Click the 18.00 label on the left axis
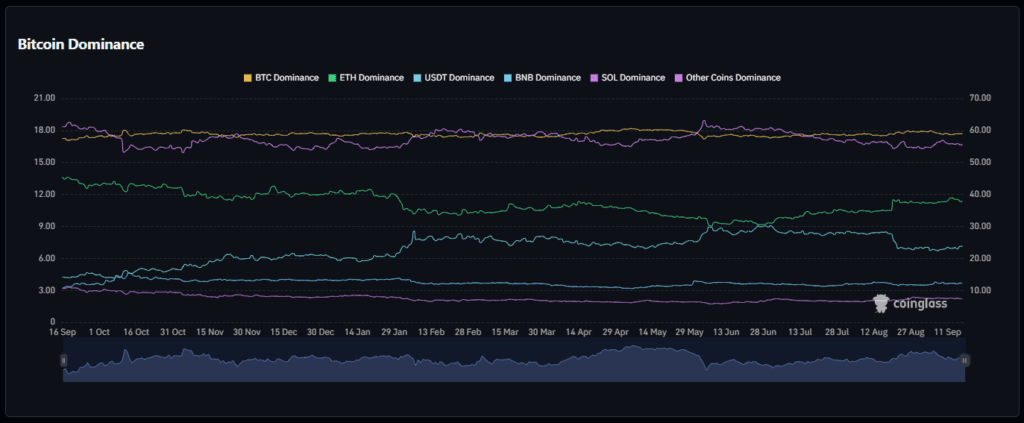This screenshot has height=423, width=1024. tap(45, 130)
